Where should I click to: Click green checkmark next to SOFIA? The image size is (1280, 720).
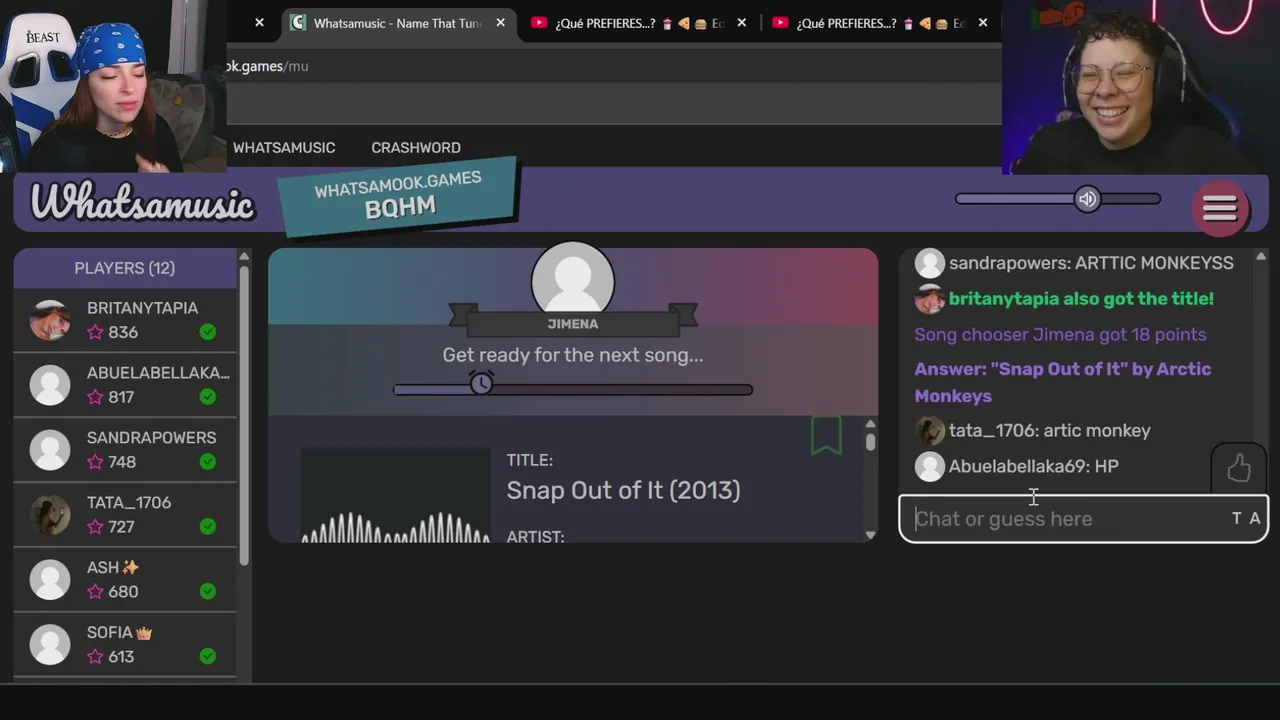pyautogui.click(x=208, y=657)
